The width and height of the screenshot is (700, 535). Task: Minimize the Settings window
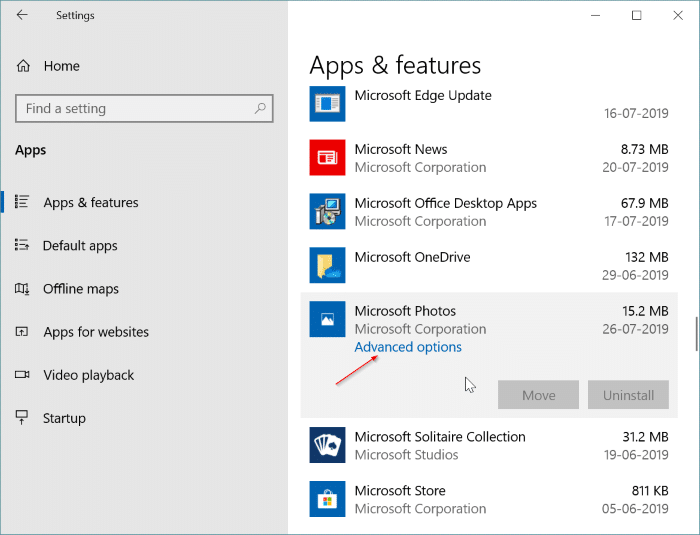595,15
